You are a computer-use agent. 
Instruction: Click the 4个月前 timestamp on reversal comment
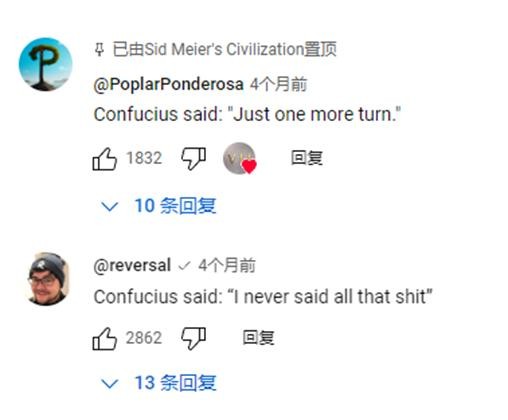[227, 266]
